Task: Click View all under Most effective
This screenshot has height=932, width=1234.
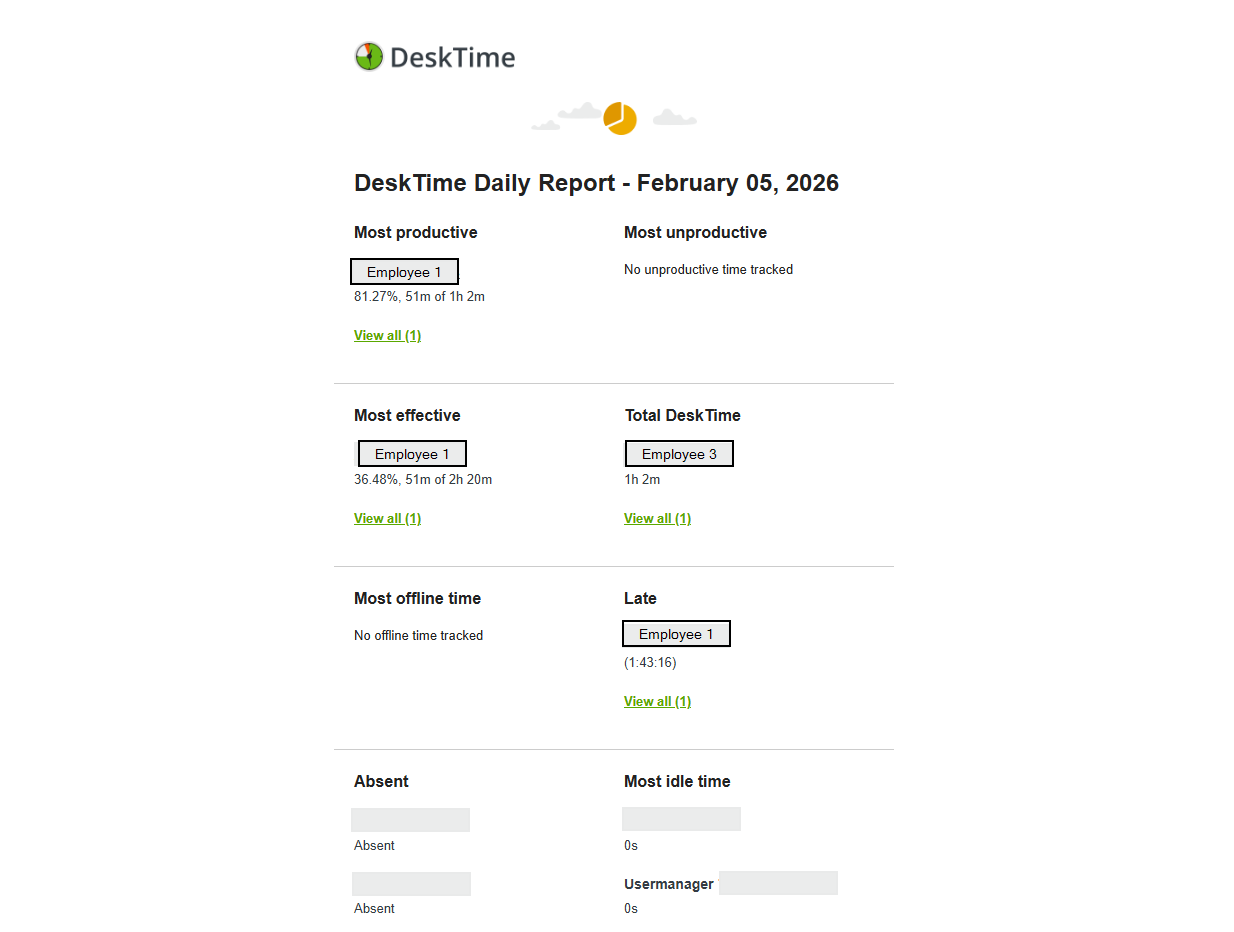Action: point(387,519)
